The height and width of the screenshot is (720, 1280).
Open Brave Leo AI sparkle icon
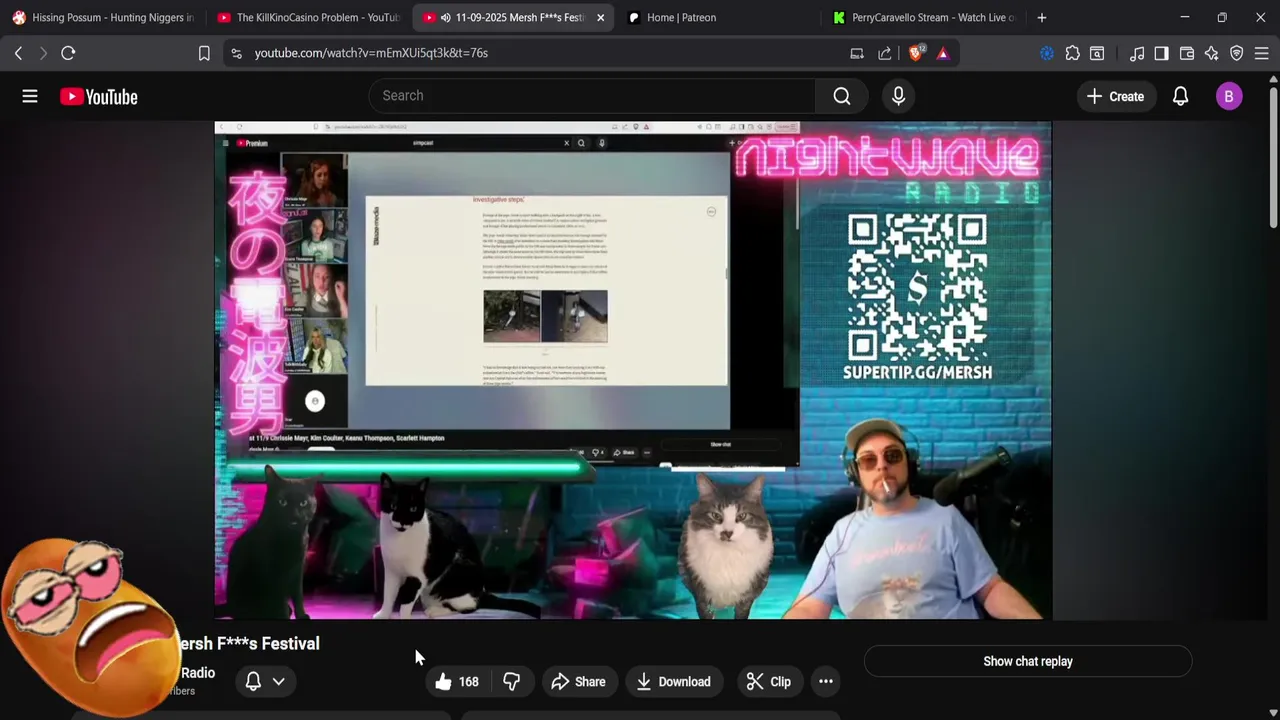[x=1212, y=53]
